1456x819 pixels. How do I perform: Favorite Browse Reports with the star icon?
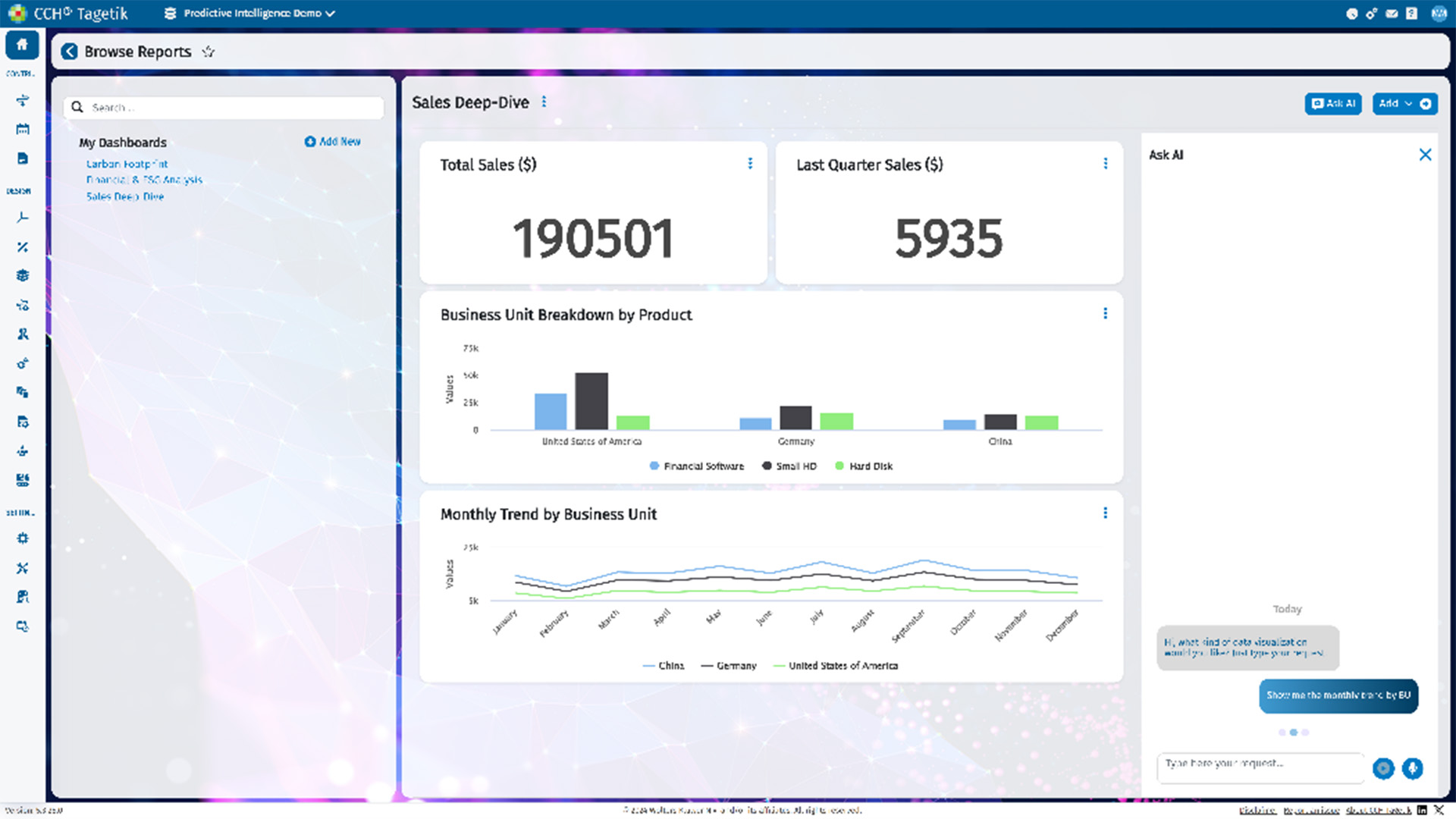209,52
